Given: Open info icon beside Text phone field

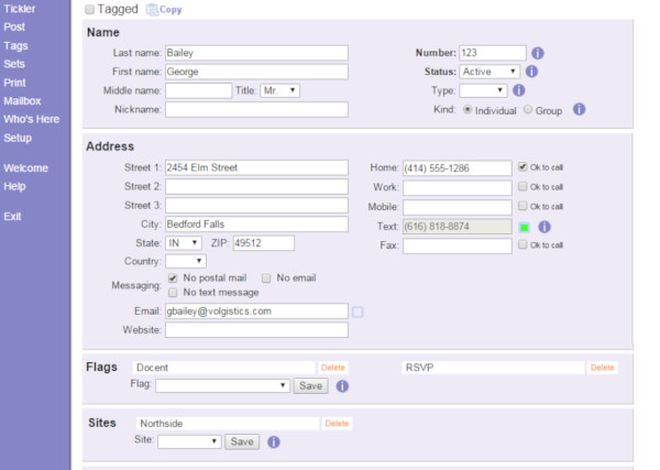Looking at the screenshot, I should (544, 227).
